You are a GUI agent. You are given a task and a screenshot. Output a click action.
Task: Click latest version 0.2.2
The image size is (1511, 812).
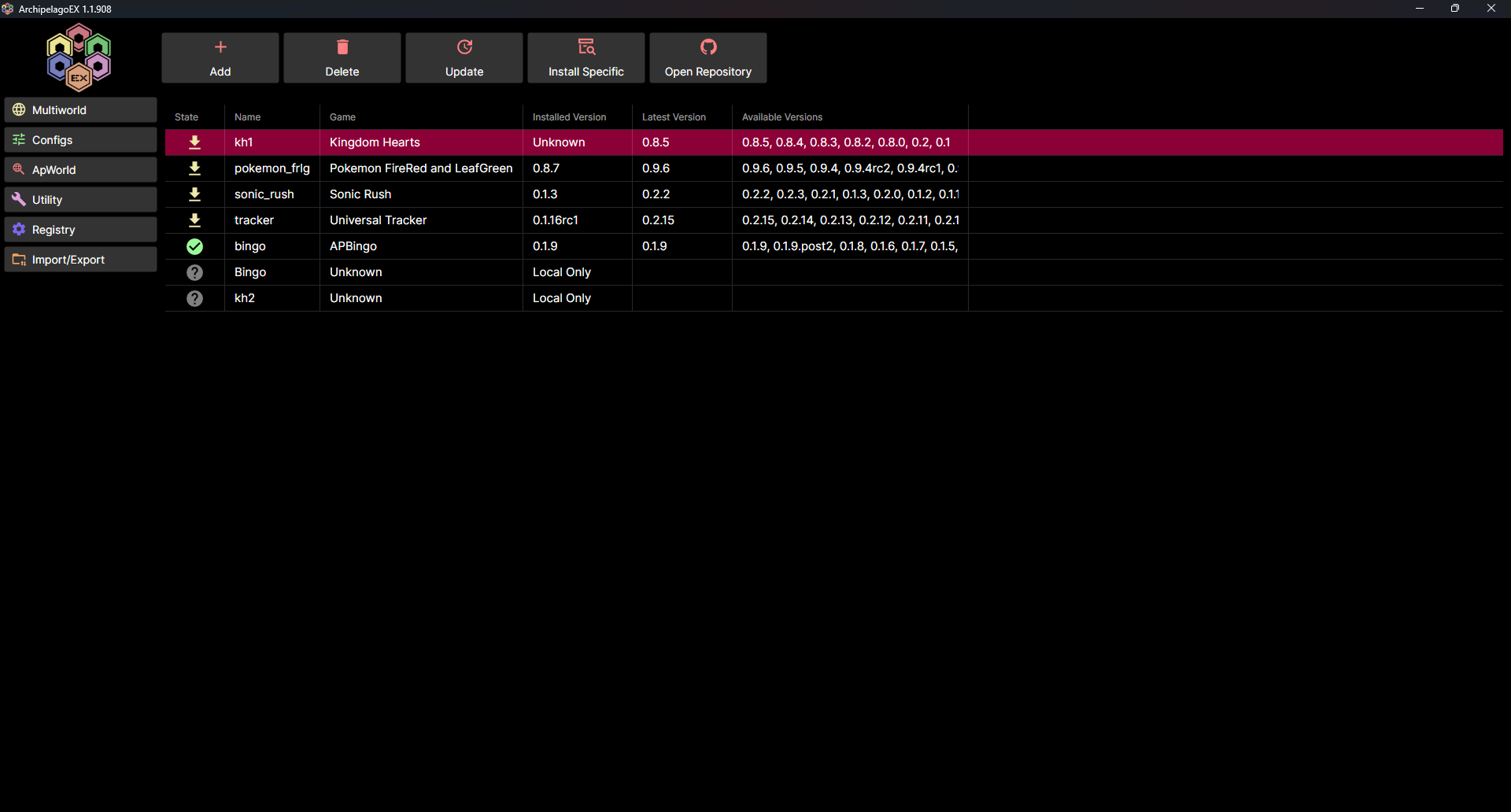coord(682,194)
